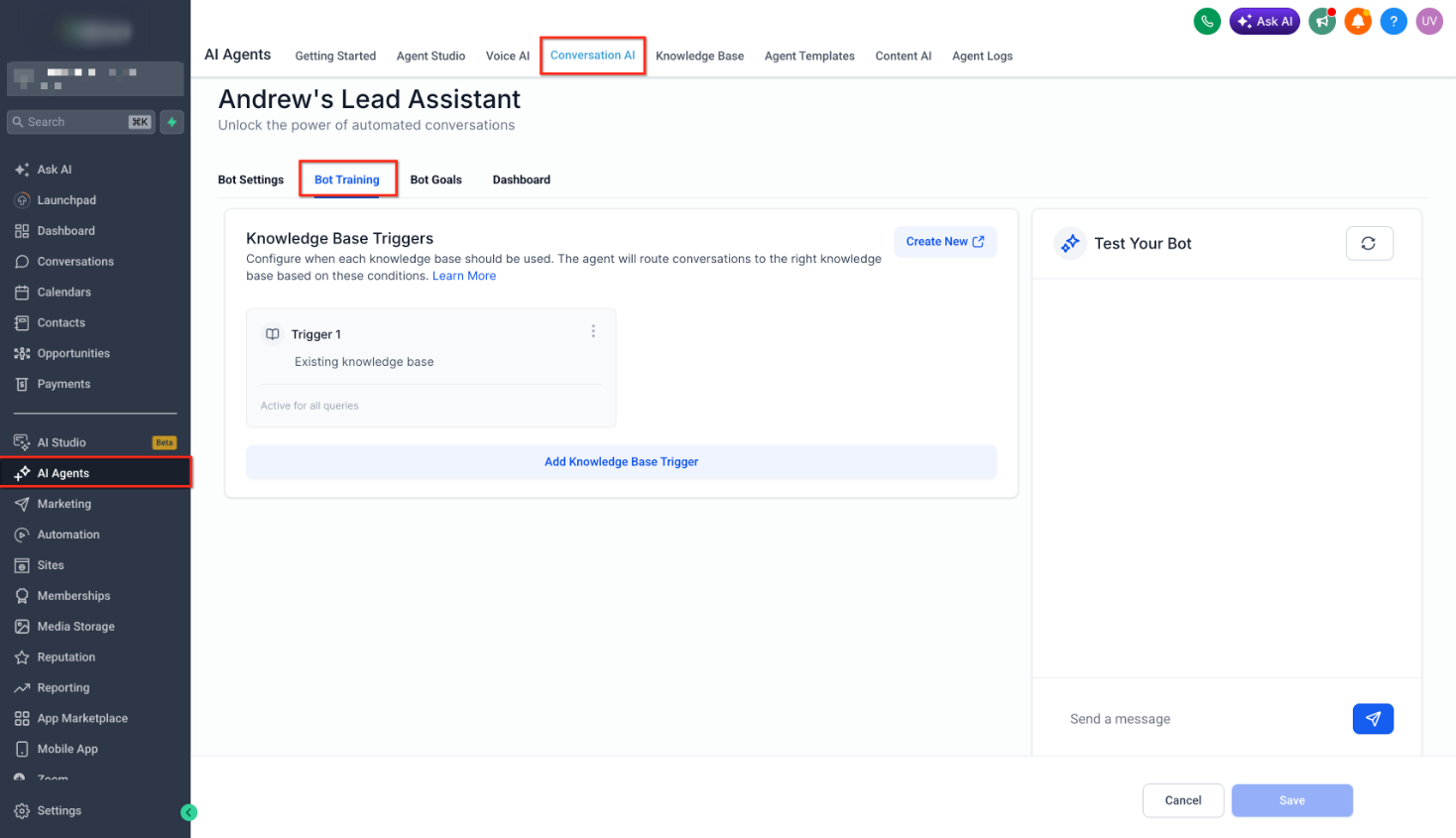Click the Save button

[x=1292, y=800]
